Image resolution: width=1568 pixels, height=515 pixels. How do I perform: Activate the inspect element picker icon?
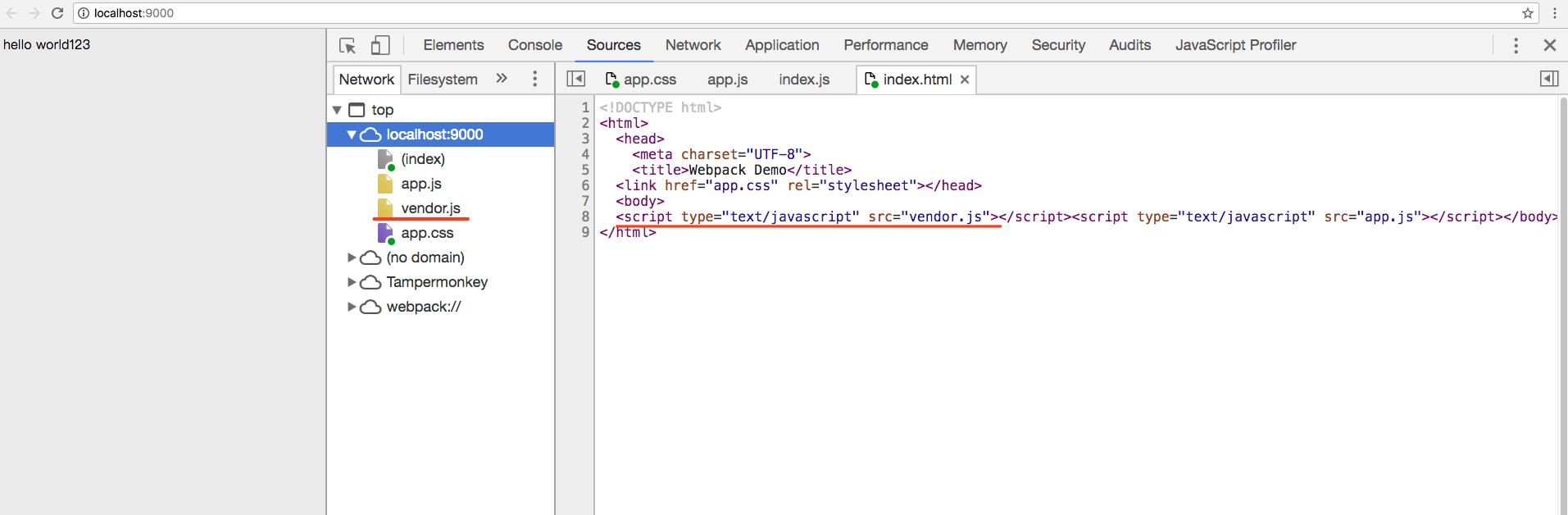tap(348, 45)
